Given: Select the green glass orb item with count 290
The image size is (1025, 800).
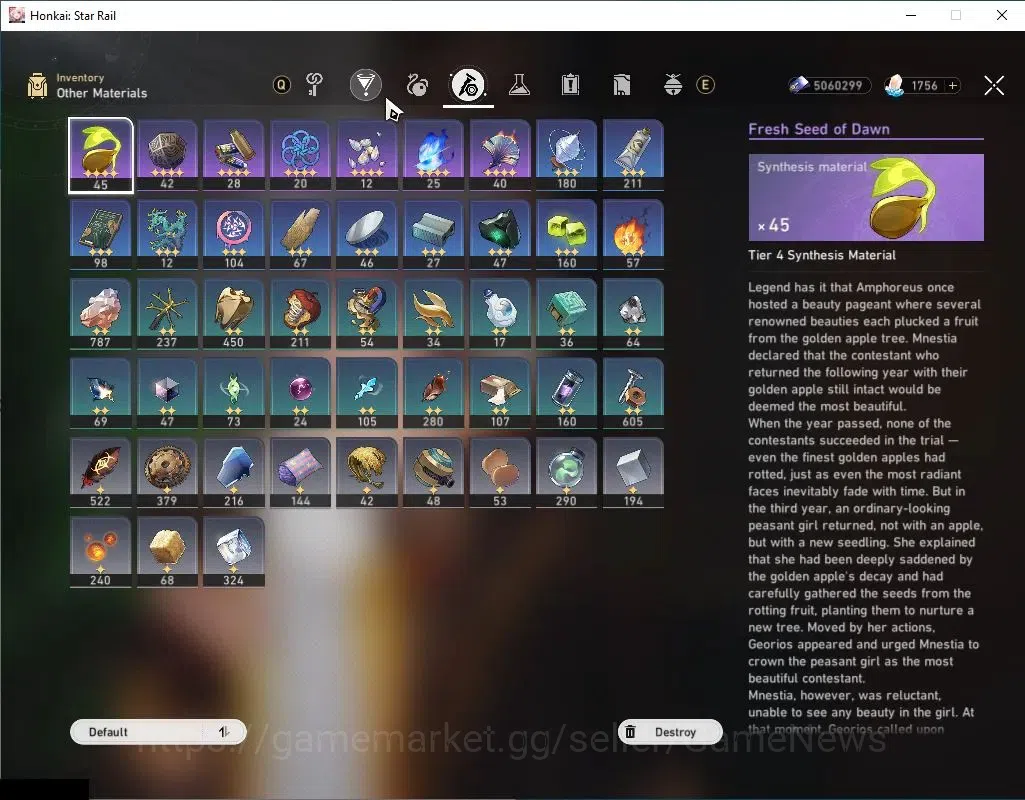Looking at the screenshot, I should (566, 473).
